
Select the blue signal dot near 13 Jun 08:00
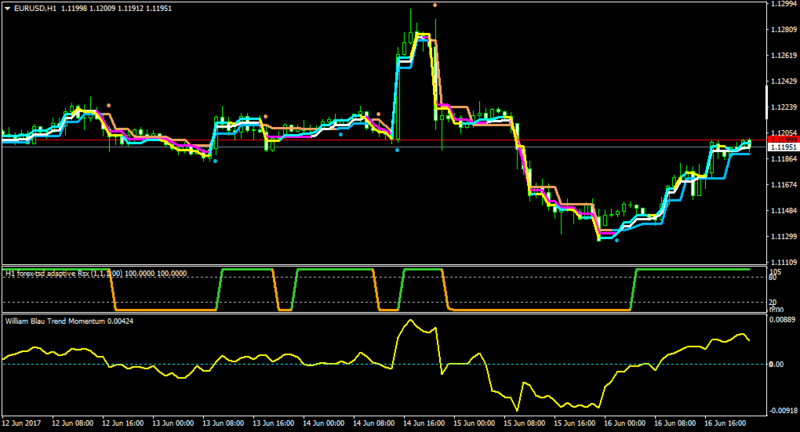click(x=215, y=161)
